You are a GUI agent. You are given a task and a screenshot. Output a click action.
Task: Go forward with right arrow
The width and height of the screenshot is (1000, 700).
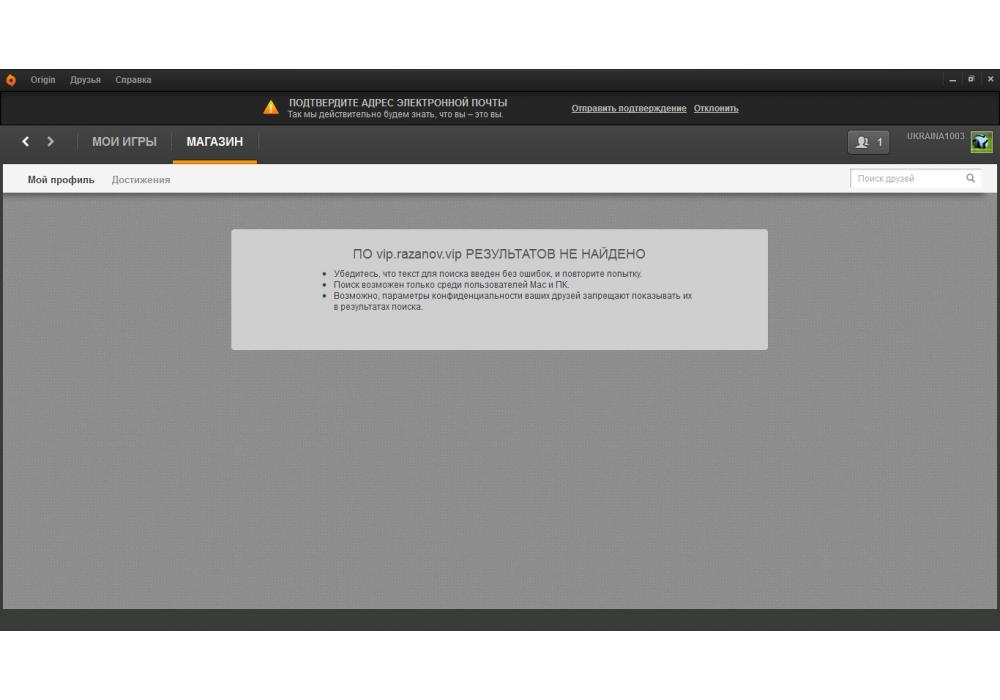tap(50, 142)
